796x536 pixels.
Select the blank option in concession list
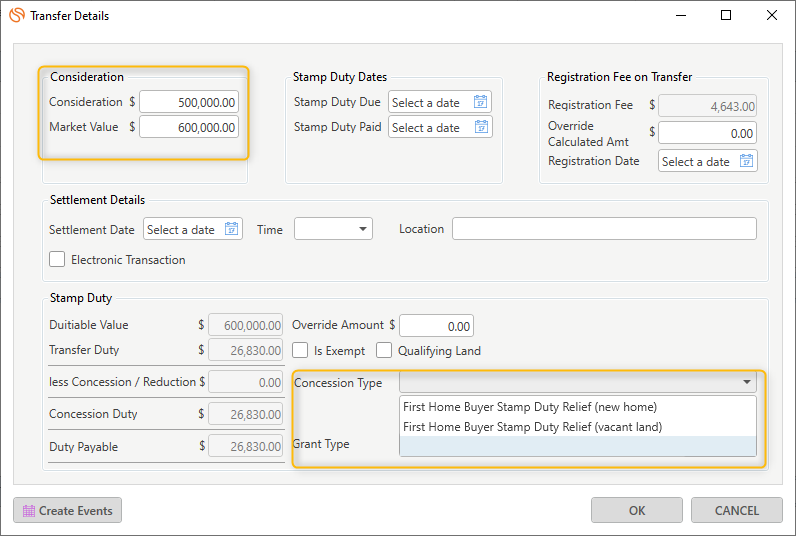pos(577,446)
